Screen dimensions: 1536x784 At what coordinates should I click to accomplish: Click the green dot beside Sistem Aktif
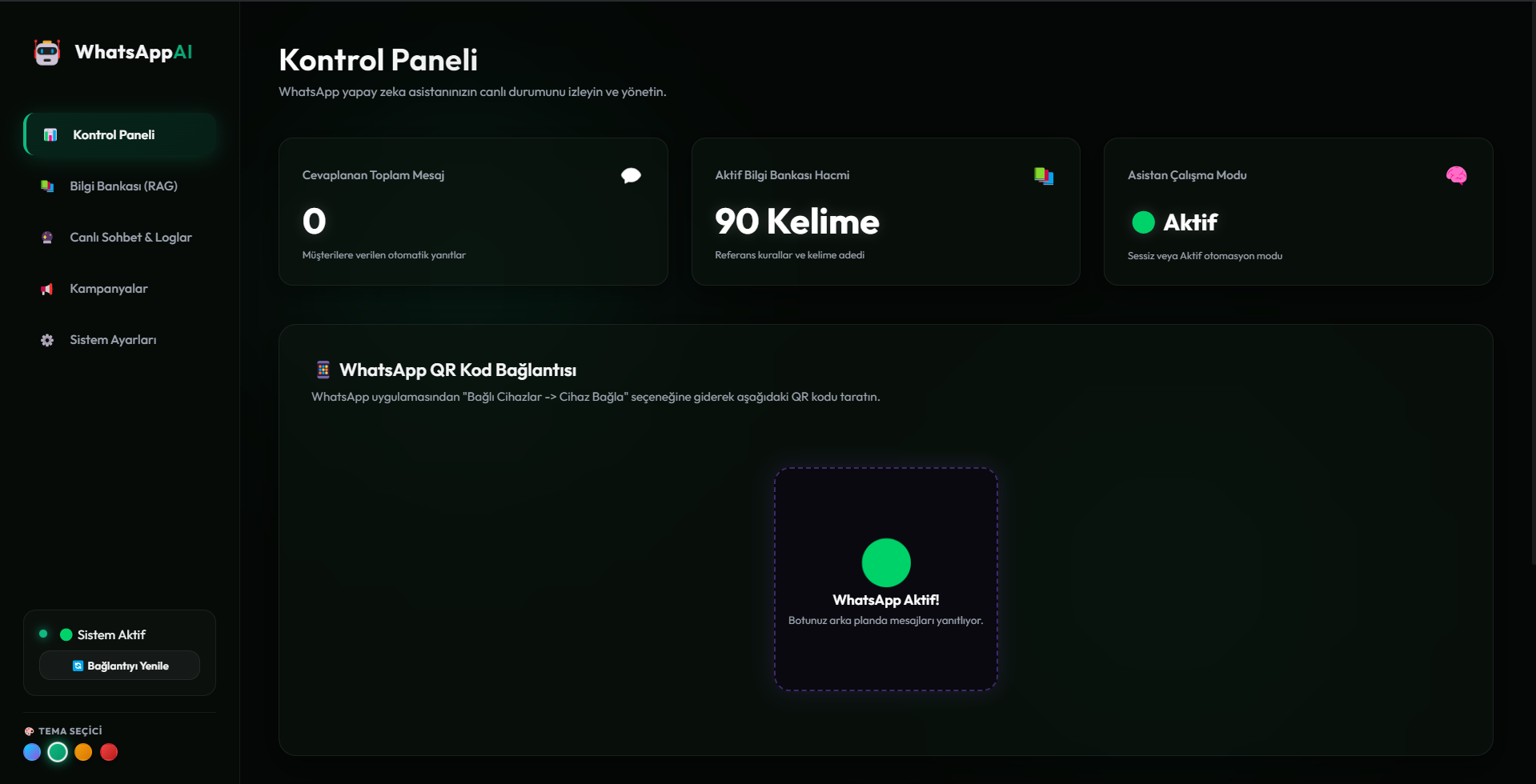pyautogui.click(x=66, y=634)
